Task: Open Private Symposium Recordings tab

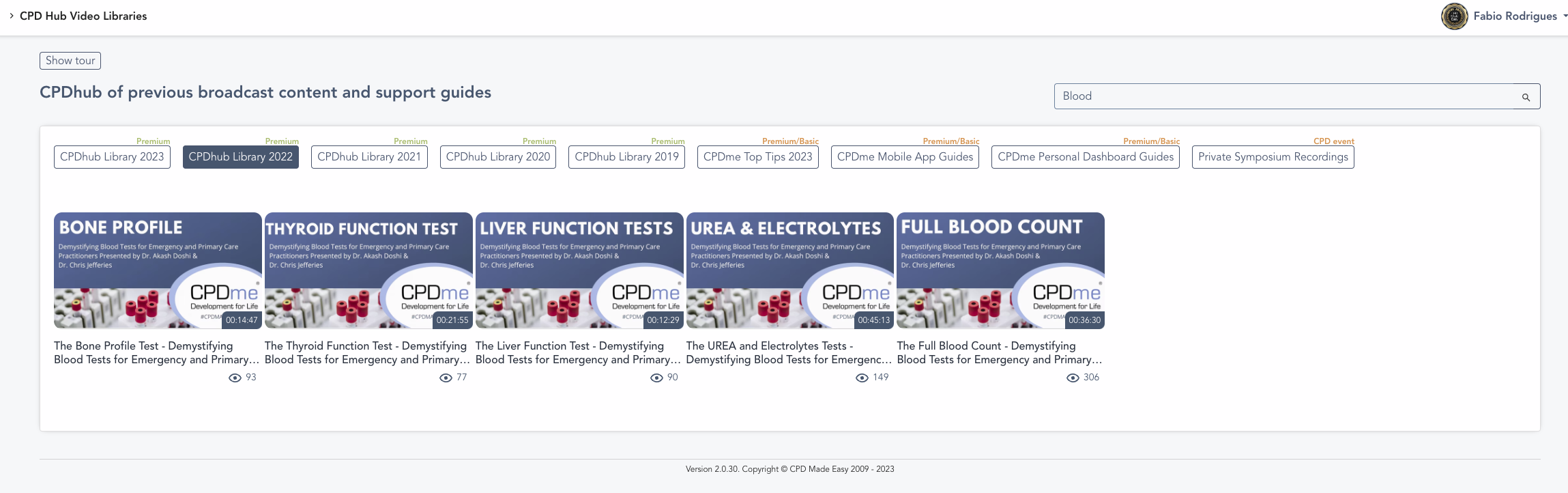Action: tap(1273, 157)
